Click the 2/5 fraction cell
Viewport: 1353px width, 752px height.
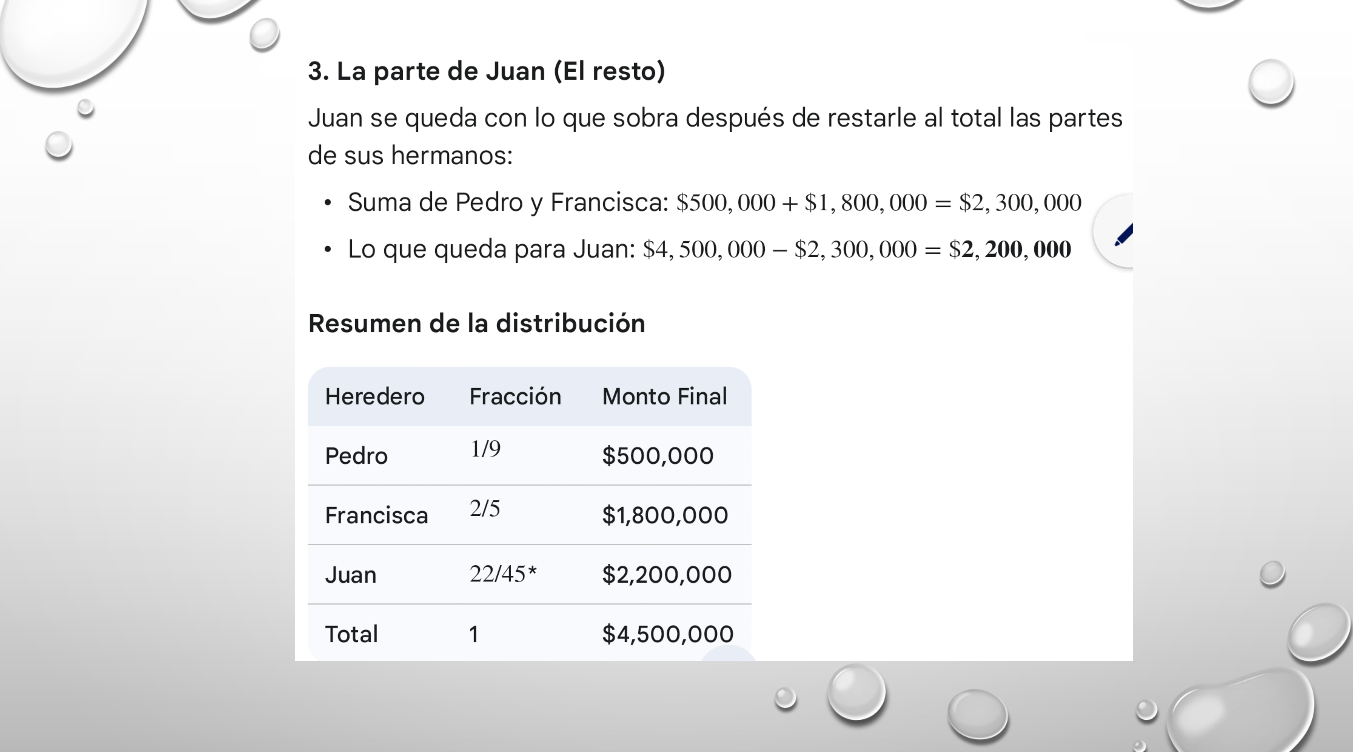click(485, 509)
